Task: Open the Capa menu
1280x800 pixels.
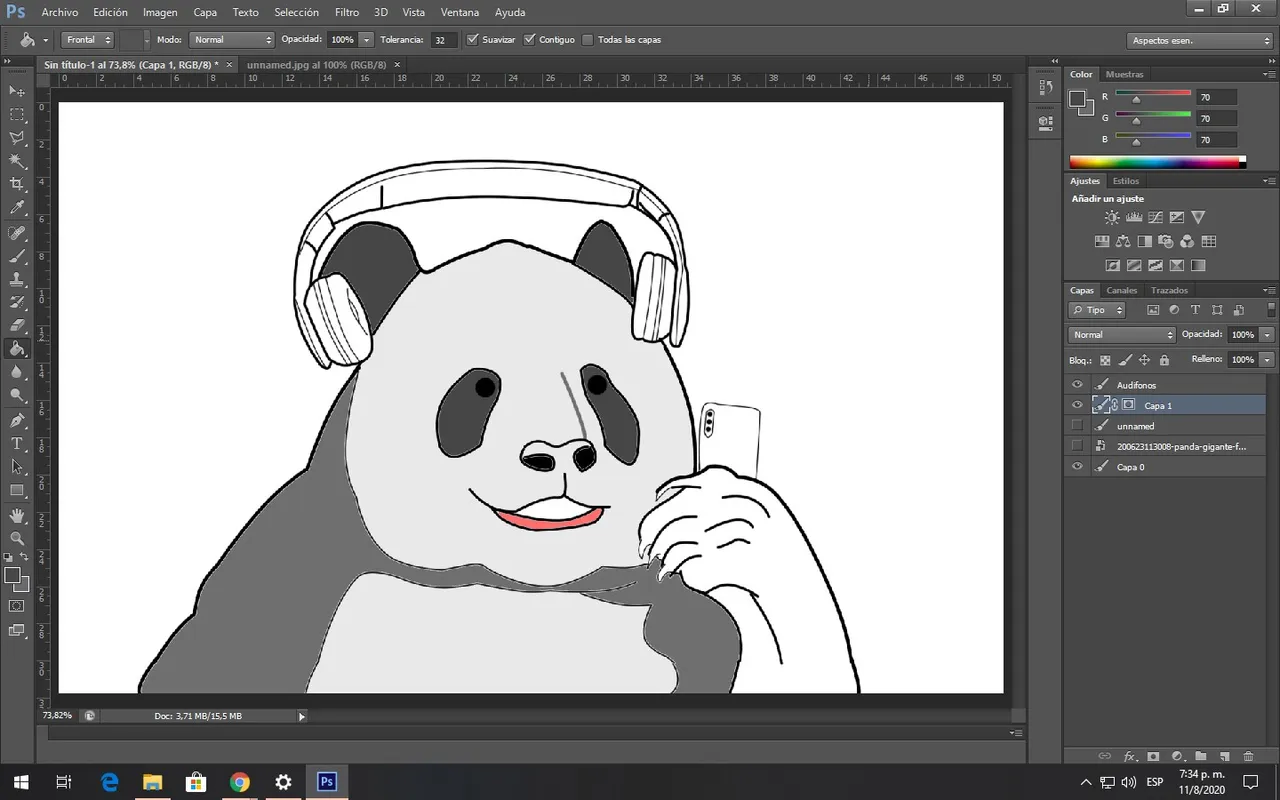Action: point(205,13)
